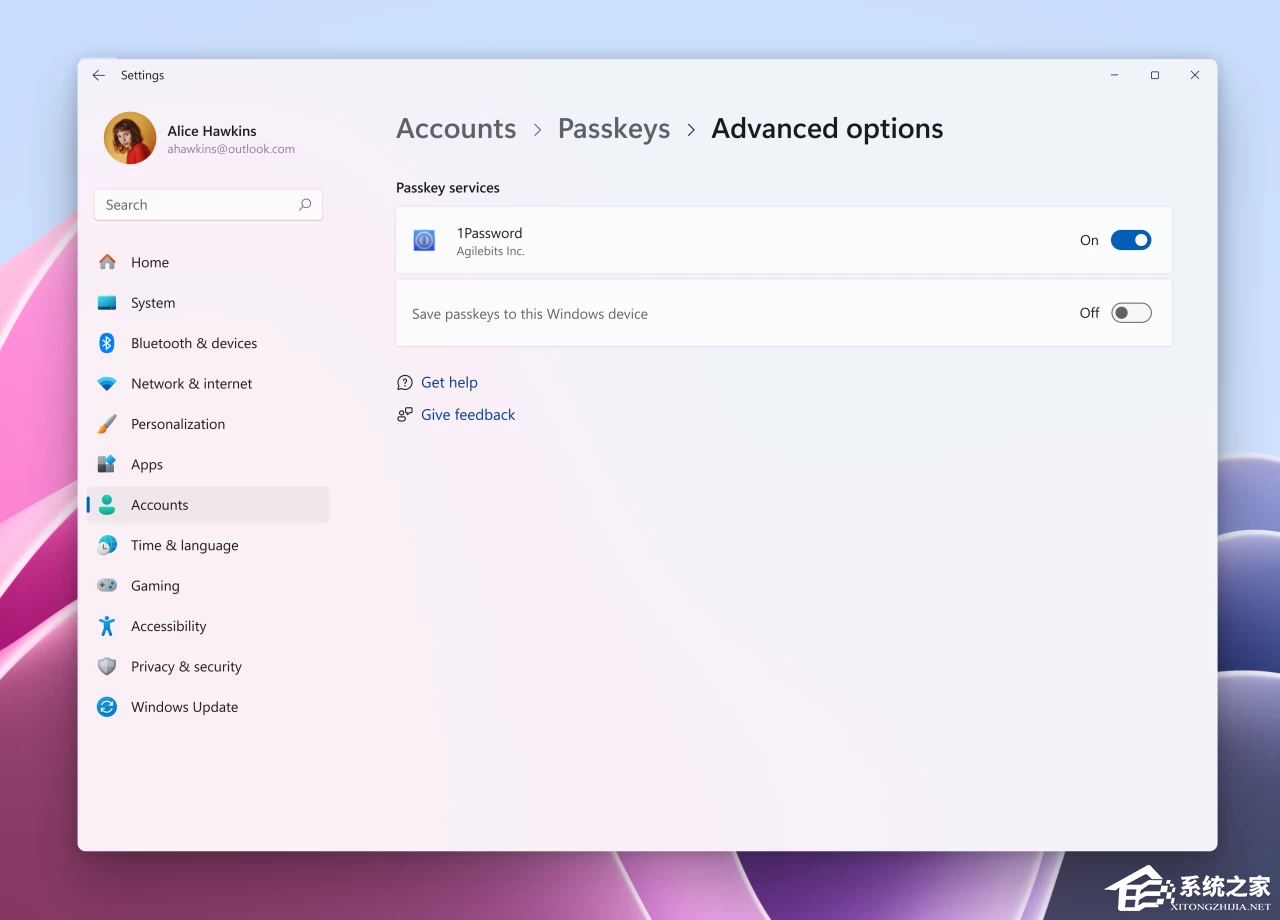The width and height of the screenshot is (1280, 920).
Task: Select the Accessibility person icon
Action: (x=106, y=626)
